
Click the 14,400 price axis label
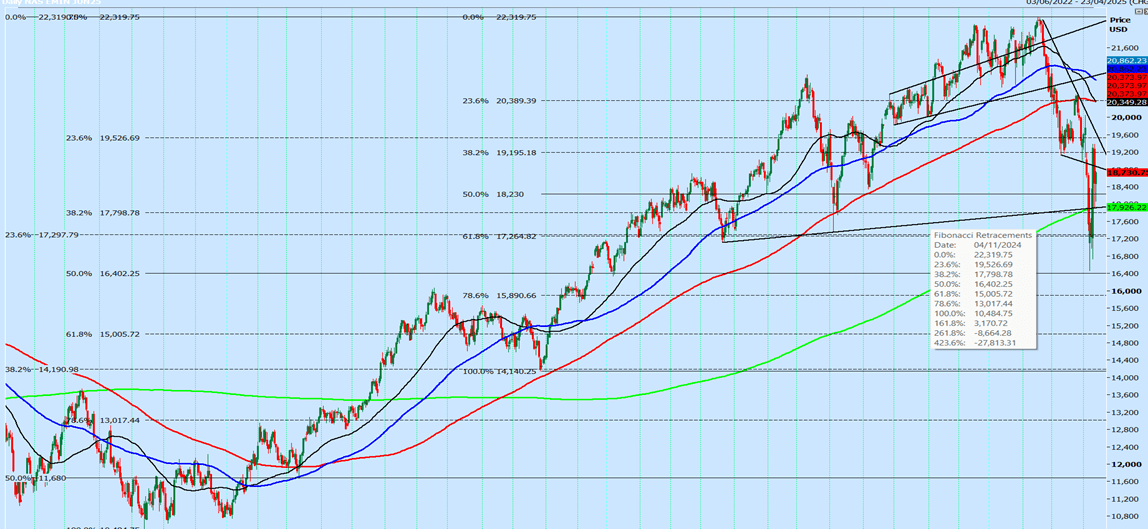coord(1124,360)
